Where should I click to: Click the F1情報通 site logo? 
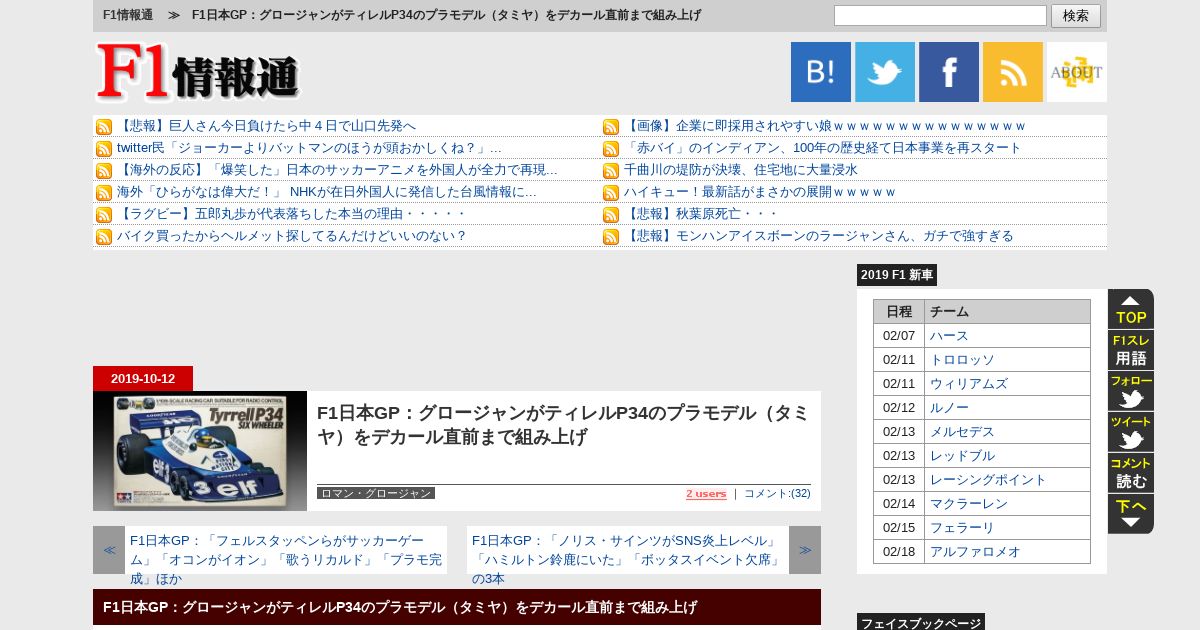(x=197, y=72)
